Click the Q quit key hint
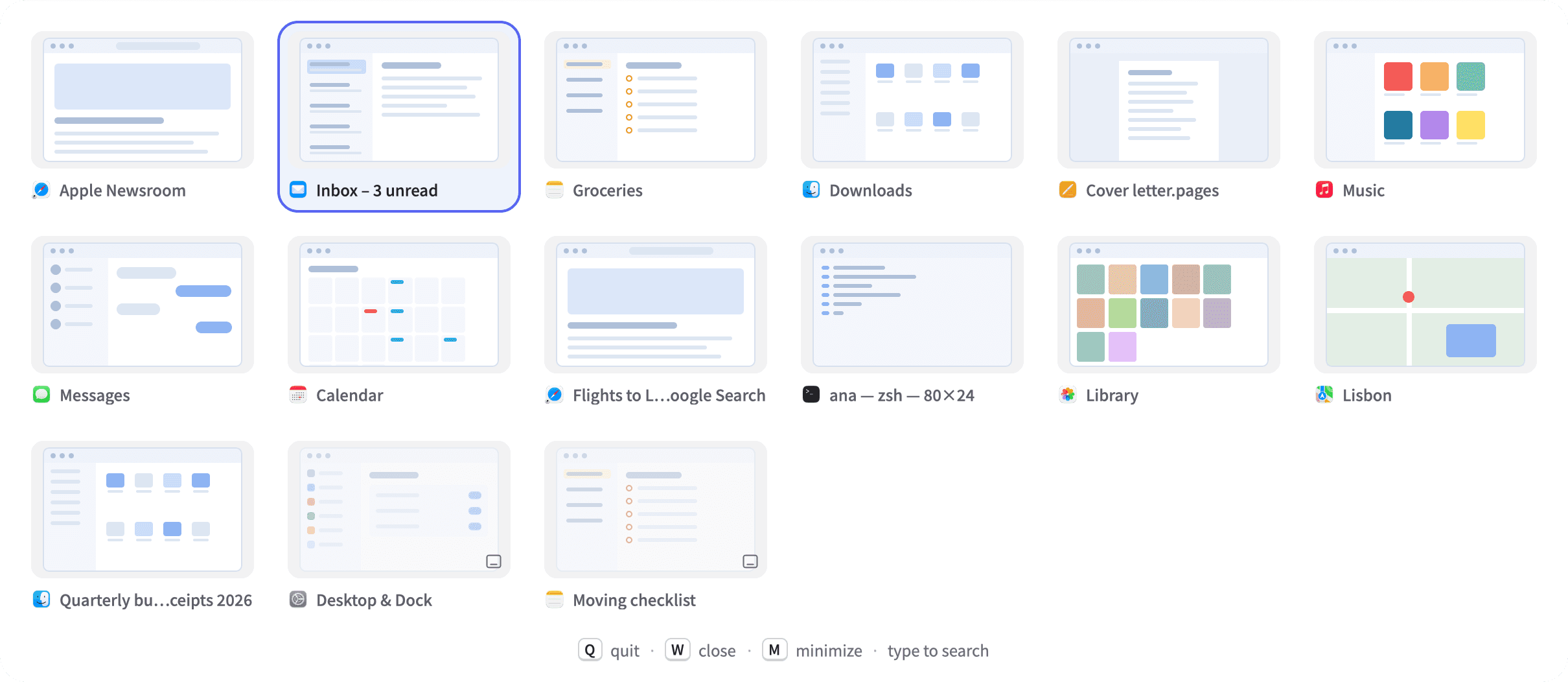The height and width of the screenshot is (682, 1568). click(590, 650)
